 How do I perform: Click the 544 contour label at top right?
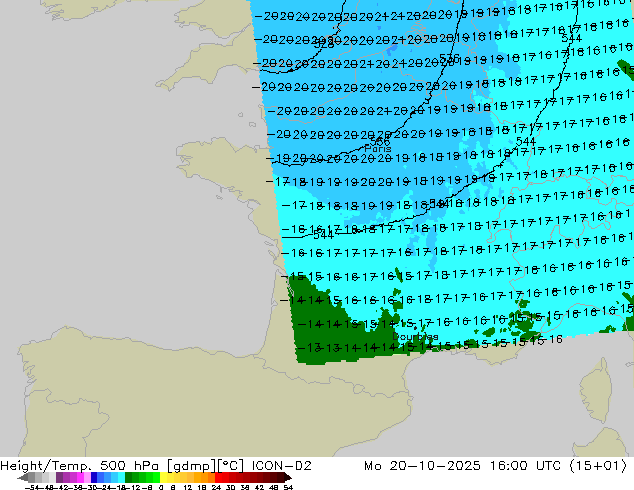[572, 38]
